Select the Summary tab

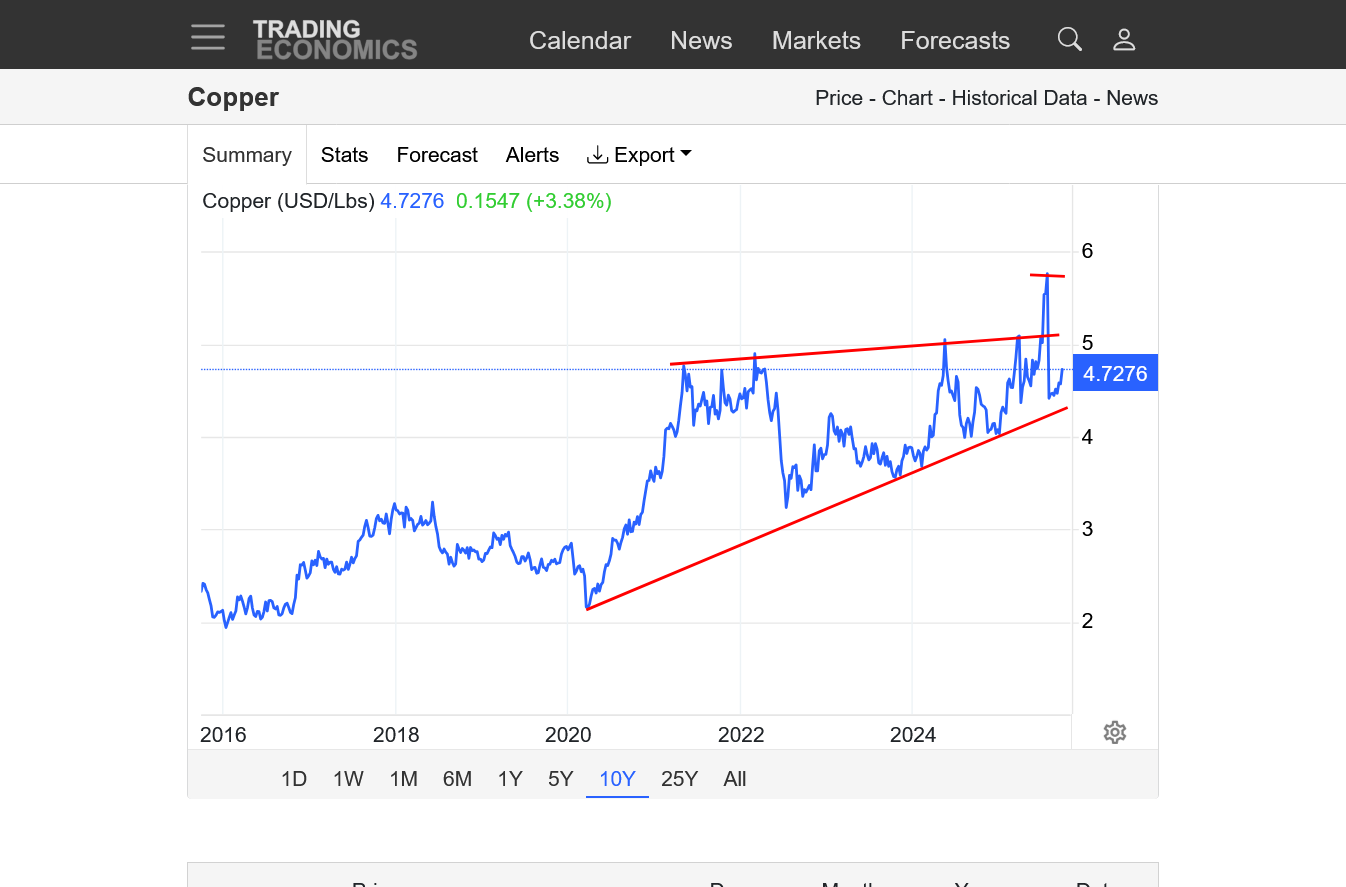coord(247,155)
